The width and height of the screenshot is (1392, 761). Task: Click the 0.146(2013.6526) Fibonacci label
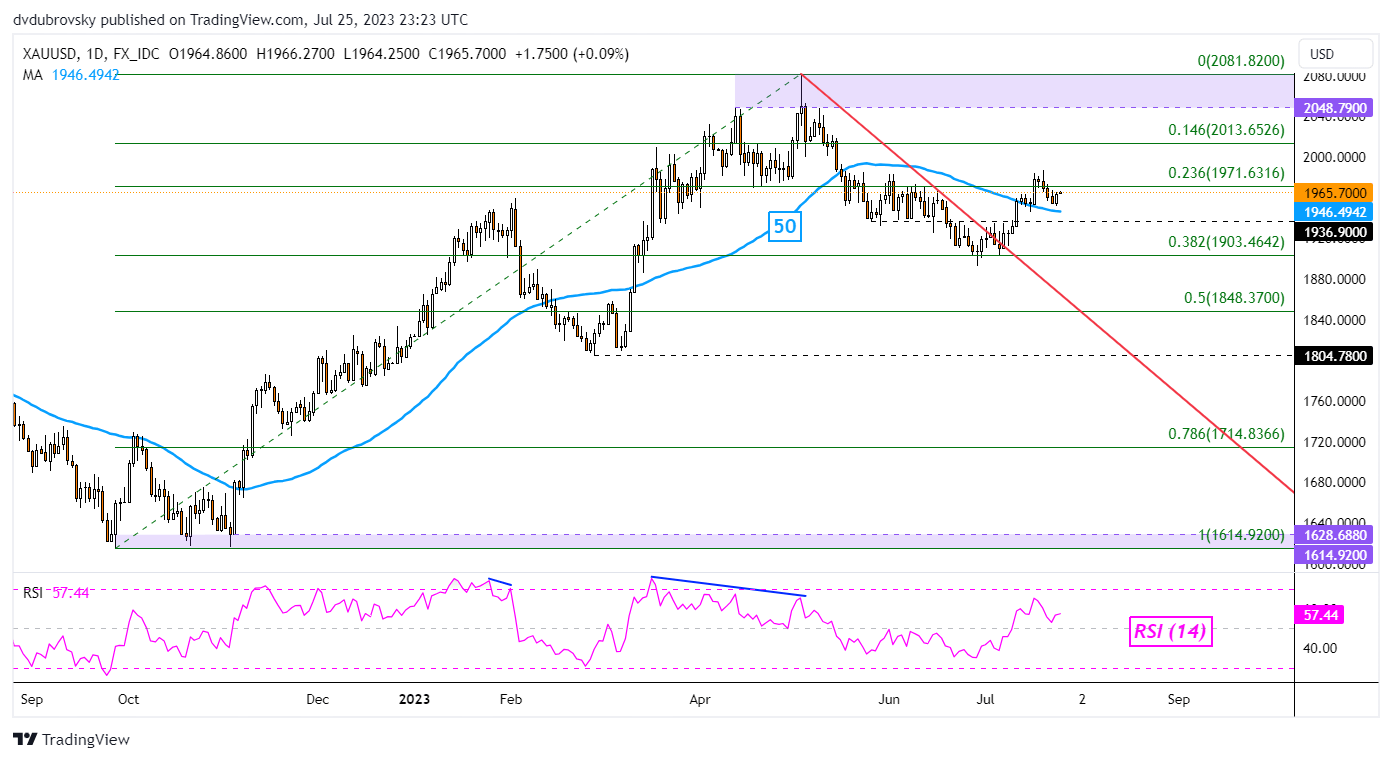click(1226, 130)
